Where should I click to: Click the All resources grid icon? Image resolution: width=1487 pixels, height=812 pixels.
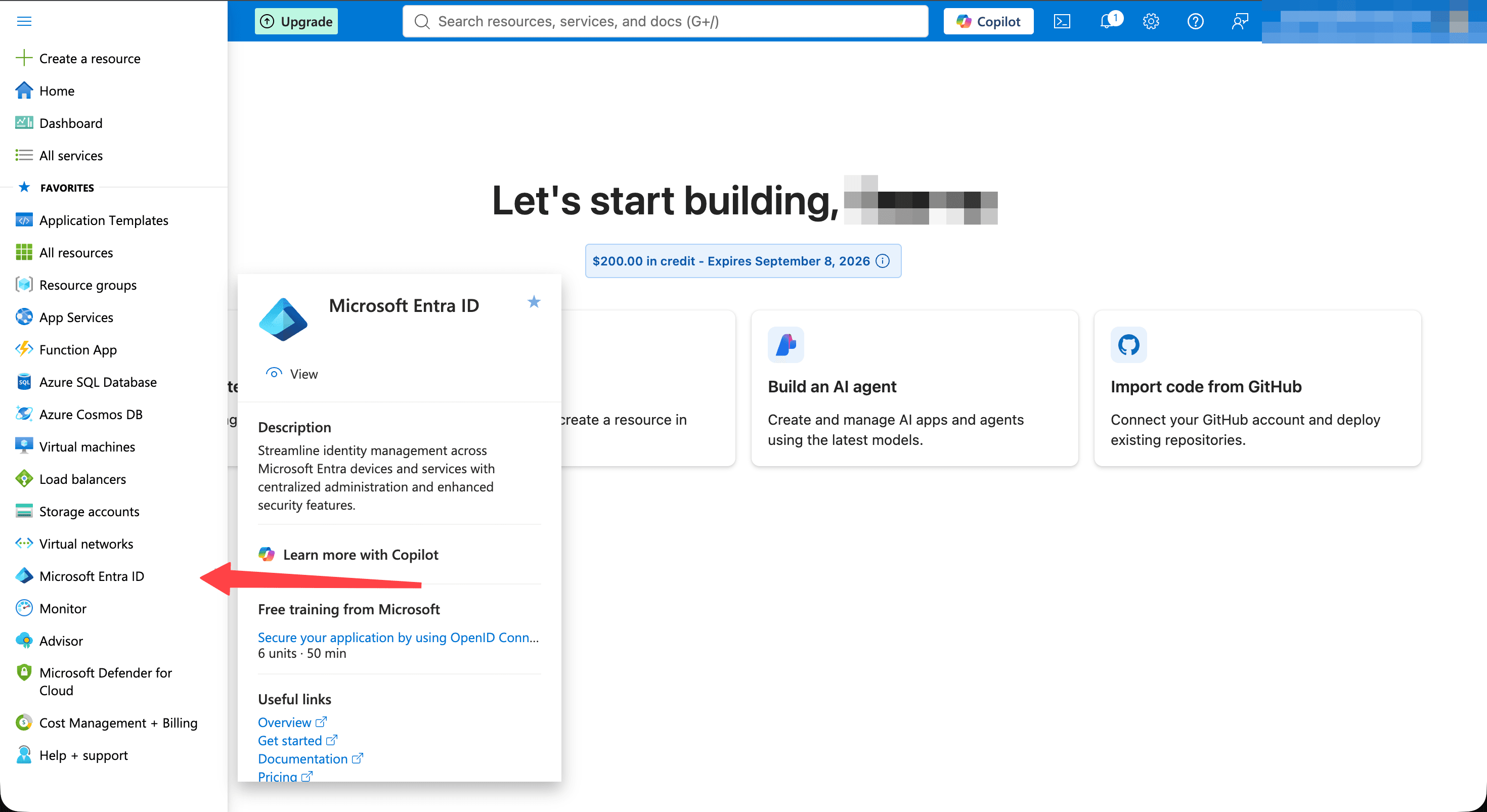pos(24,252)
